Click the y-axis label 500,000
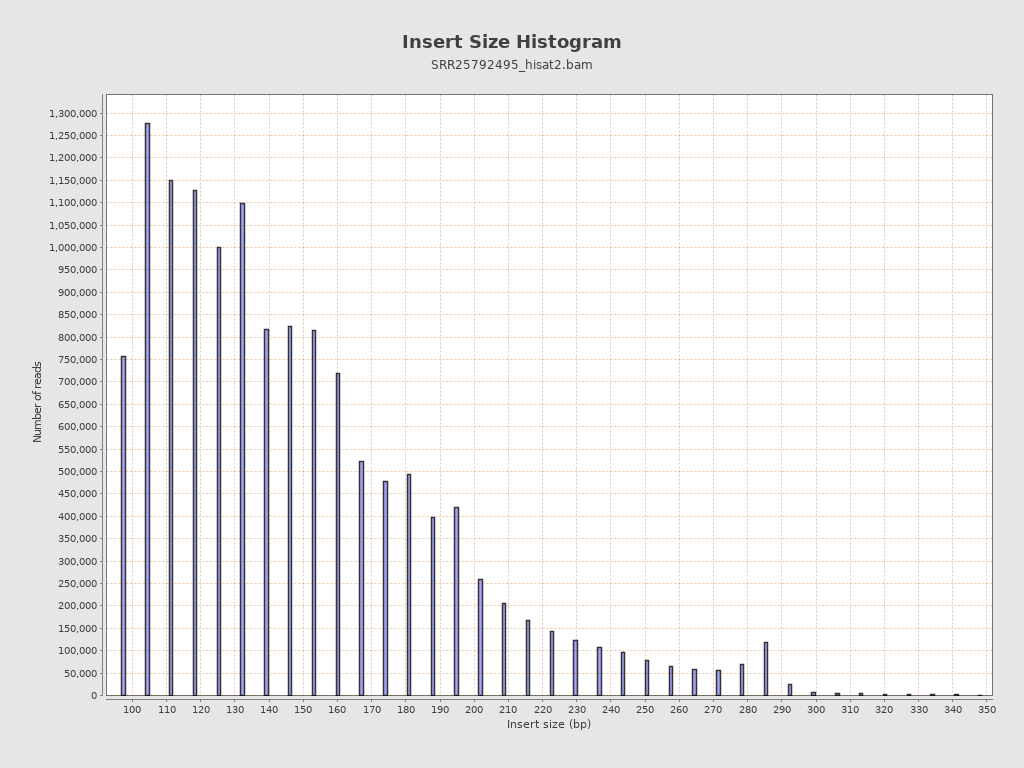Image resolution: width=1024 pixels, height=768 pixels. coord(77,472)
